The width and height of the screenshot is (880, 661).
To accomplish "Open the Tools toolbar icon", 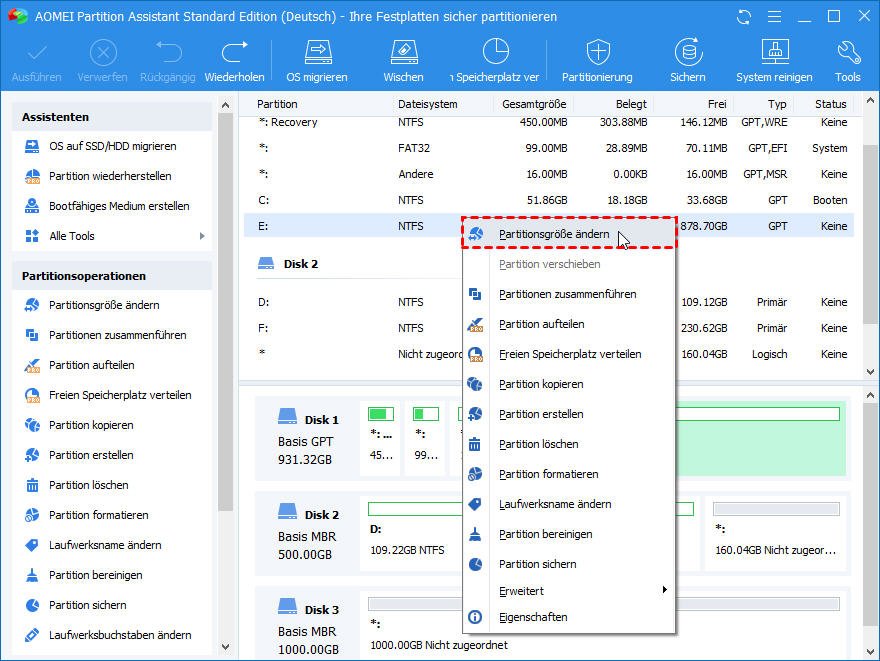I will 847,60.
